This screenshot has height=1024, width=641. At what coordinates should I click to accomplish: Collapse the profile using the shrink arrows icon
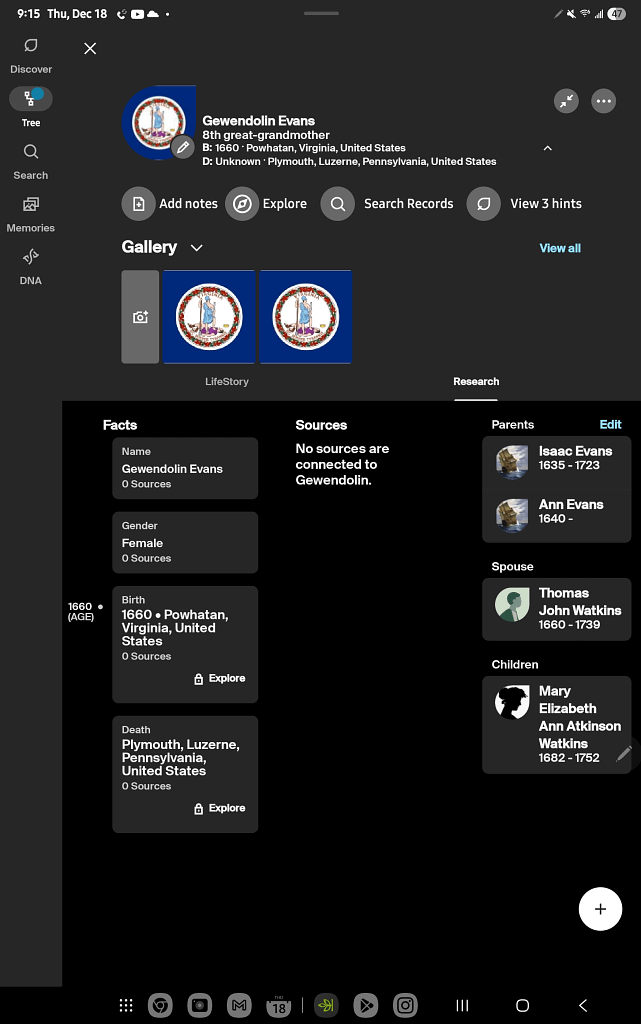point(566,101)
